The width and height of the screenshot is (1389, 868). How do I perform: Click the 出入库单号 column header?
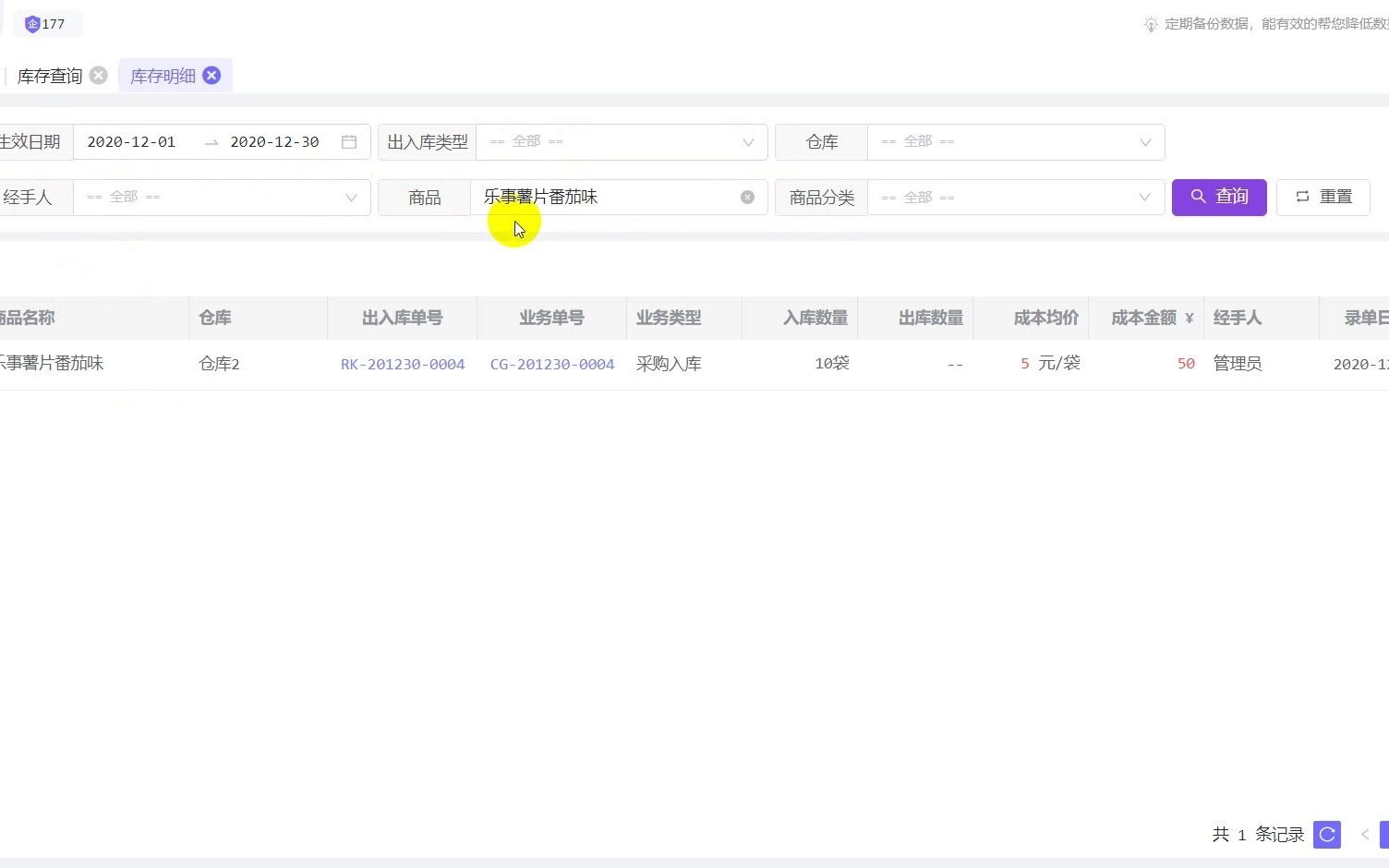pyautogui.click(x=402, y=318)
